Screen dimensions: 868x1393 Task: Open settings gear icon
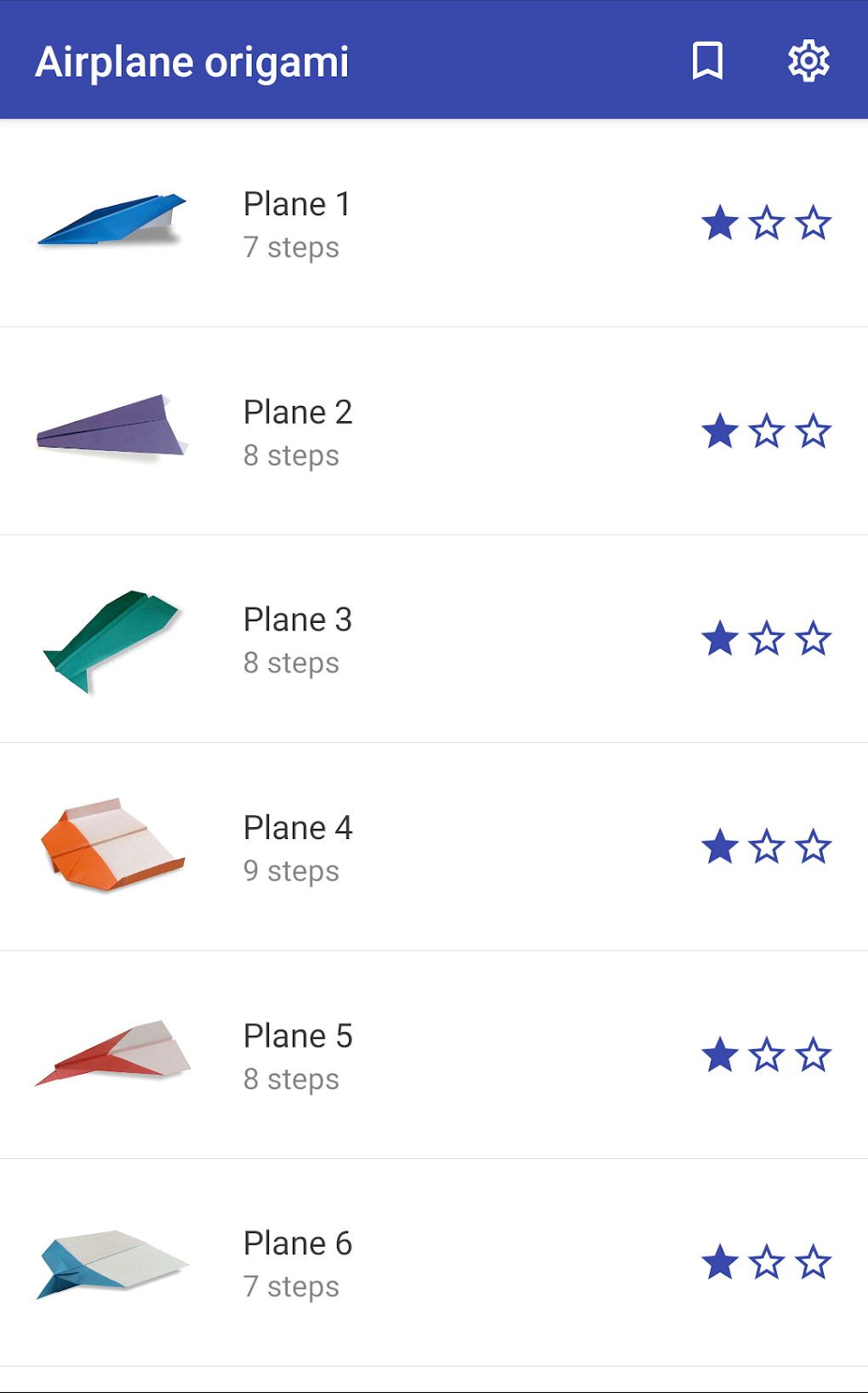click(808, 61)
